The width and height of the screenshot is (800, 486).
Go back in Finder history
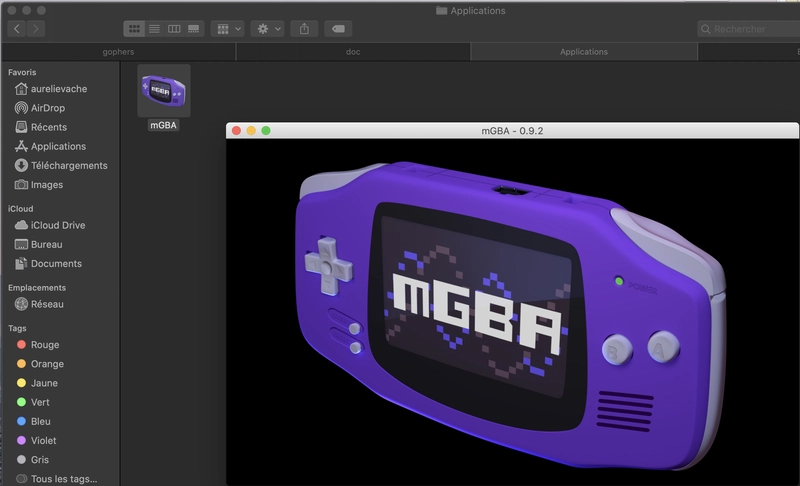pyautogui.click(x=17, y=29)
